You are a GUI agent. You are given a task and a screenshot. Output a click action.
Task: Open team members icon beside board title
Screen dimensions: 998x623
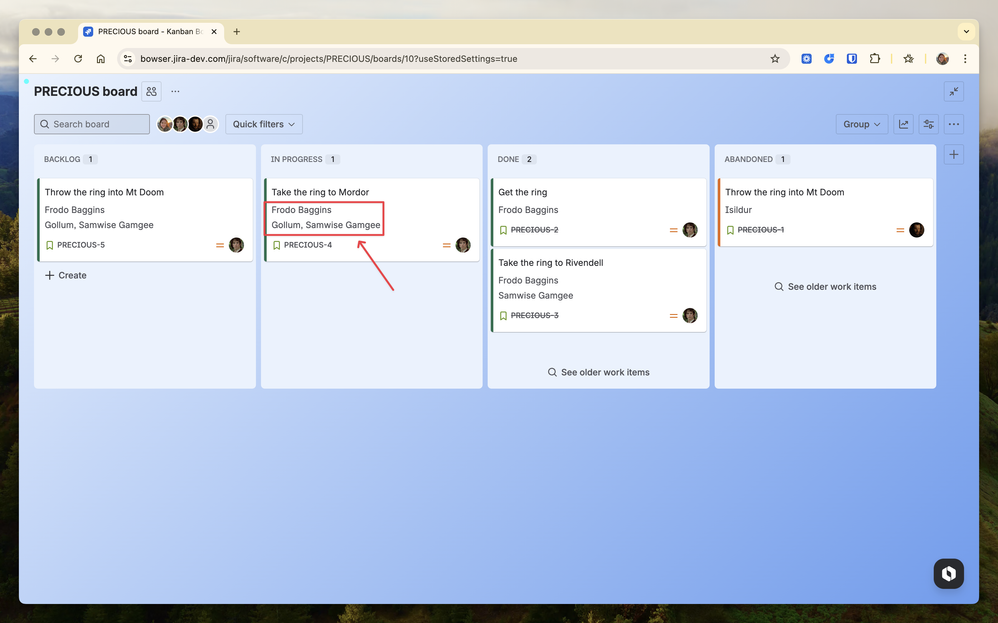point(151,92)
